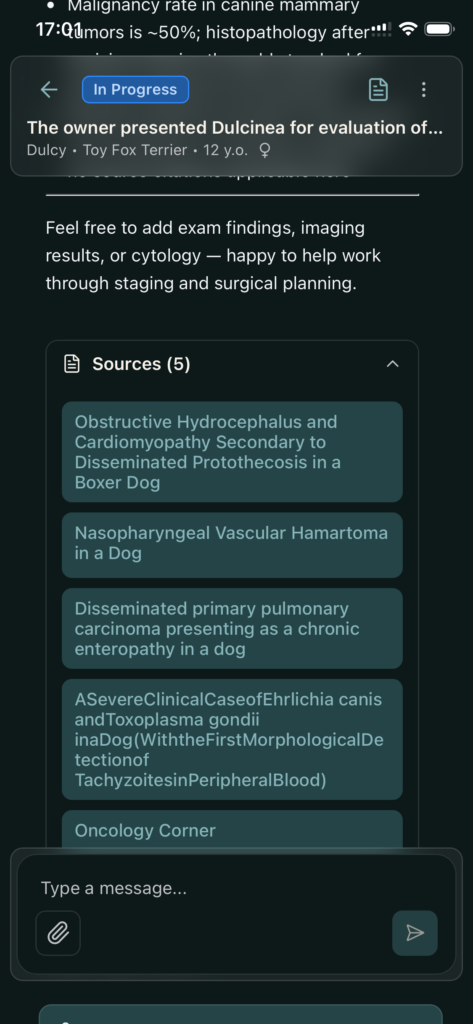Tap the Wi-Fi status icon
Viewport: 473px width, 1024px height.
point(408,29)
